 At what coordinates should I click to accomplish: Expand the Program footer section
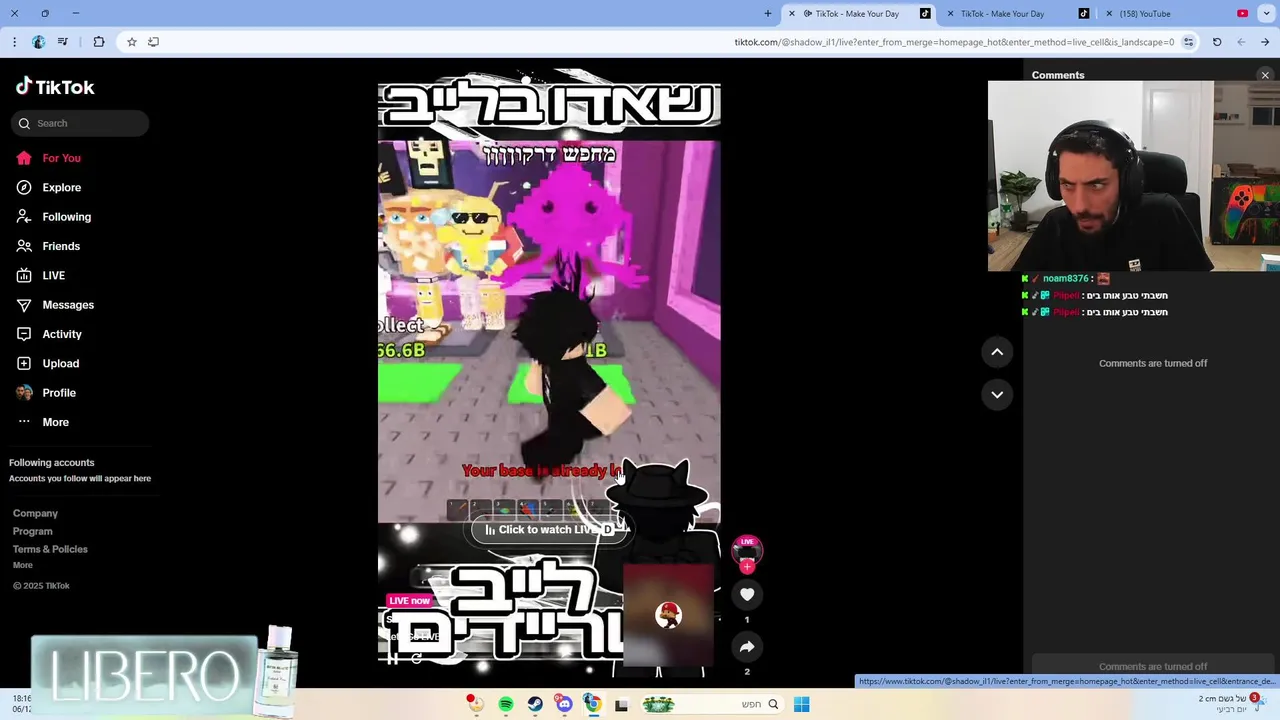(33, 531)
